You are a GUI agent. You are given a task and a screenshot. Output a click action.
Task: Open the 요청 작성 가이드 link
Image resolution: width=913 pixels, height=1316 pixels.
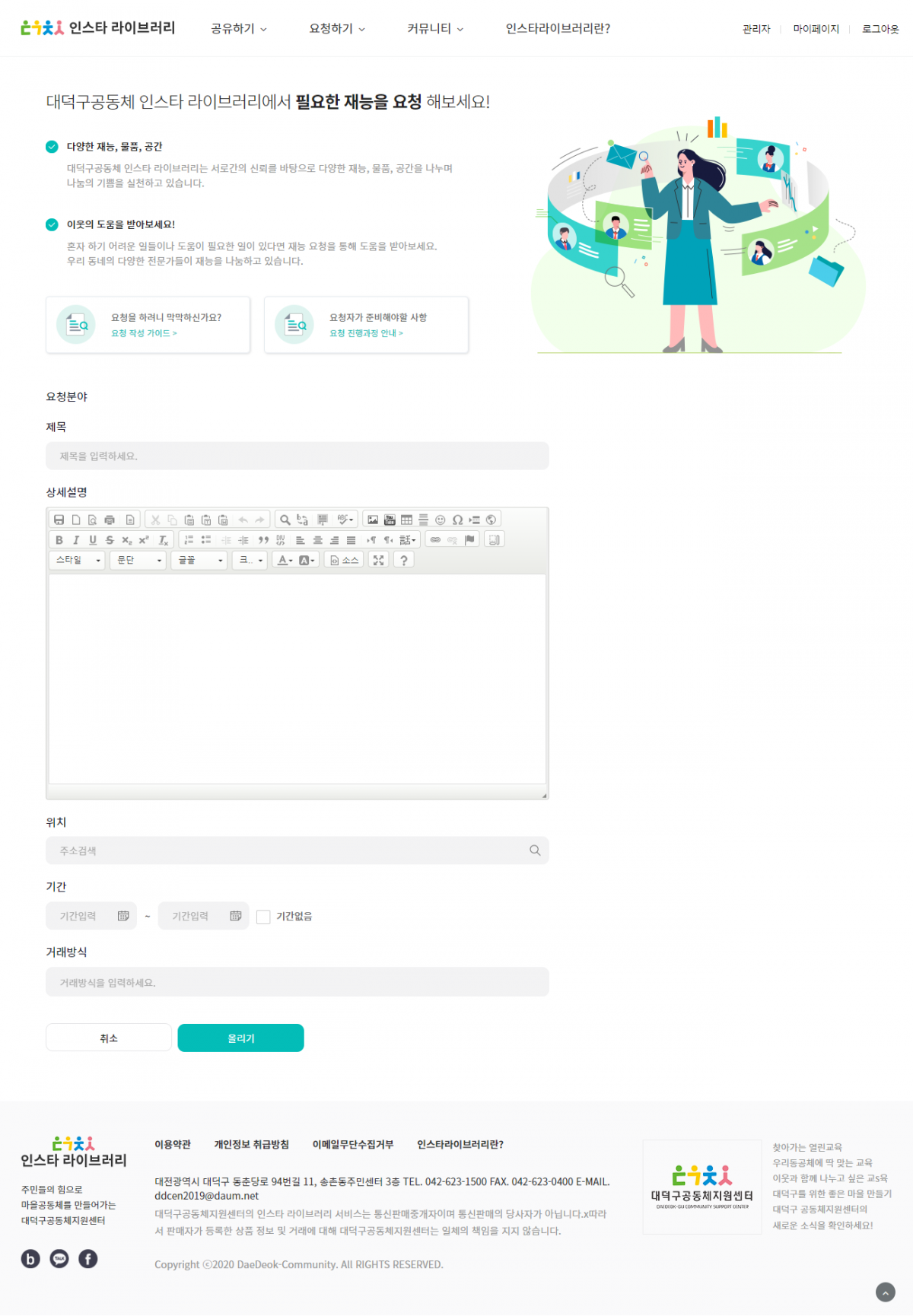tap(144, 333)
